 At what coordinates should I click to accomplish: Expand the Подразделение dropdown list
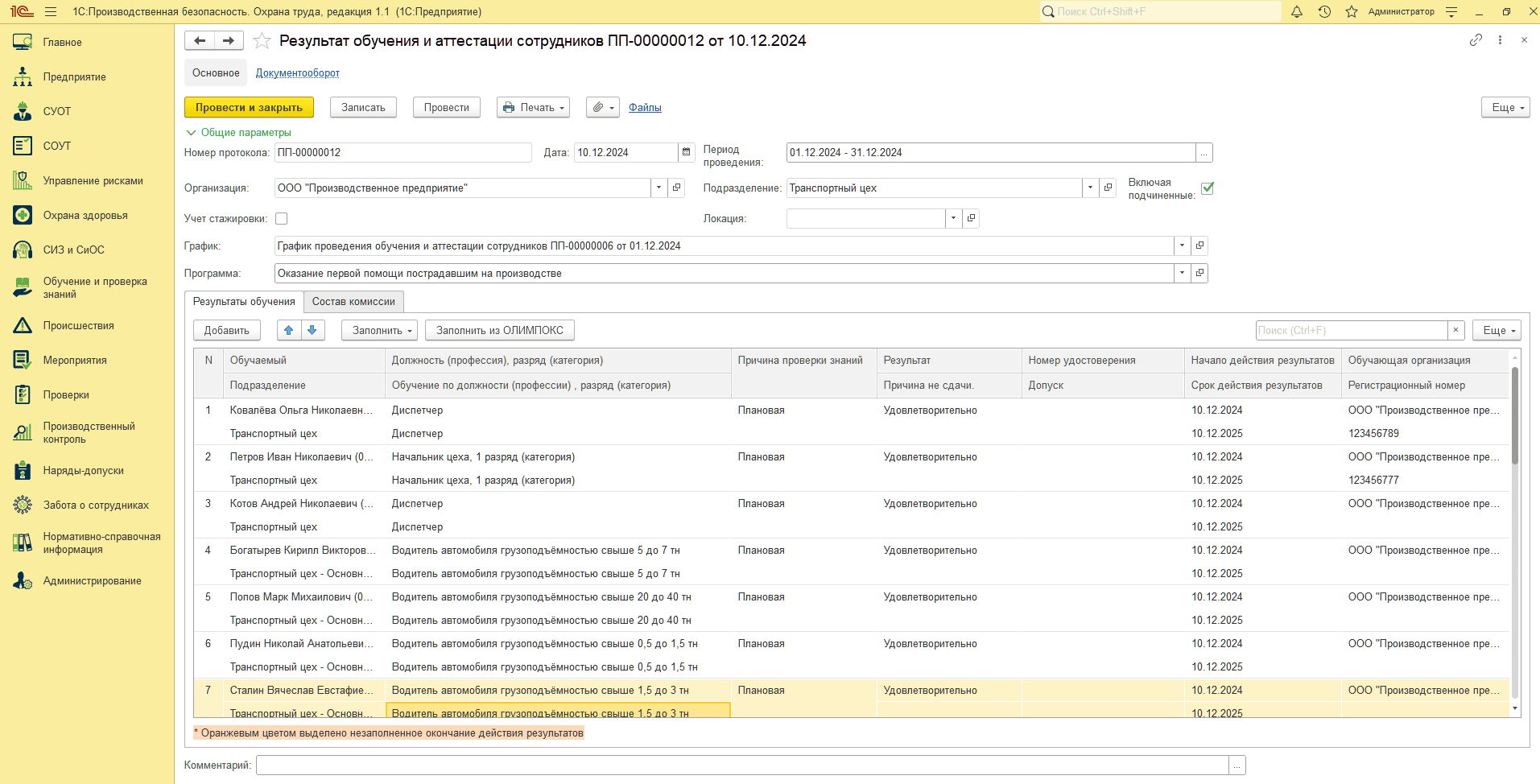click(x=1090, y=188)
